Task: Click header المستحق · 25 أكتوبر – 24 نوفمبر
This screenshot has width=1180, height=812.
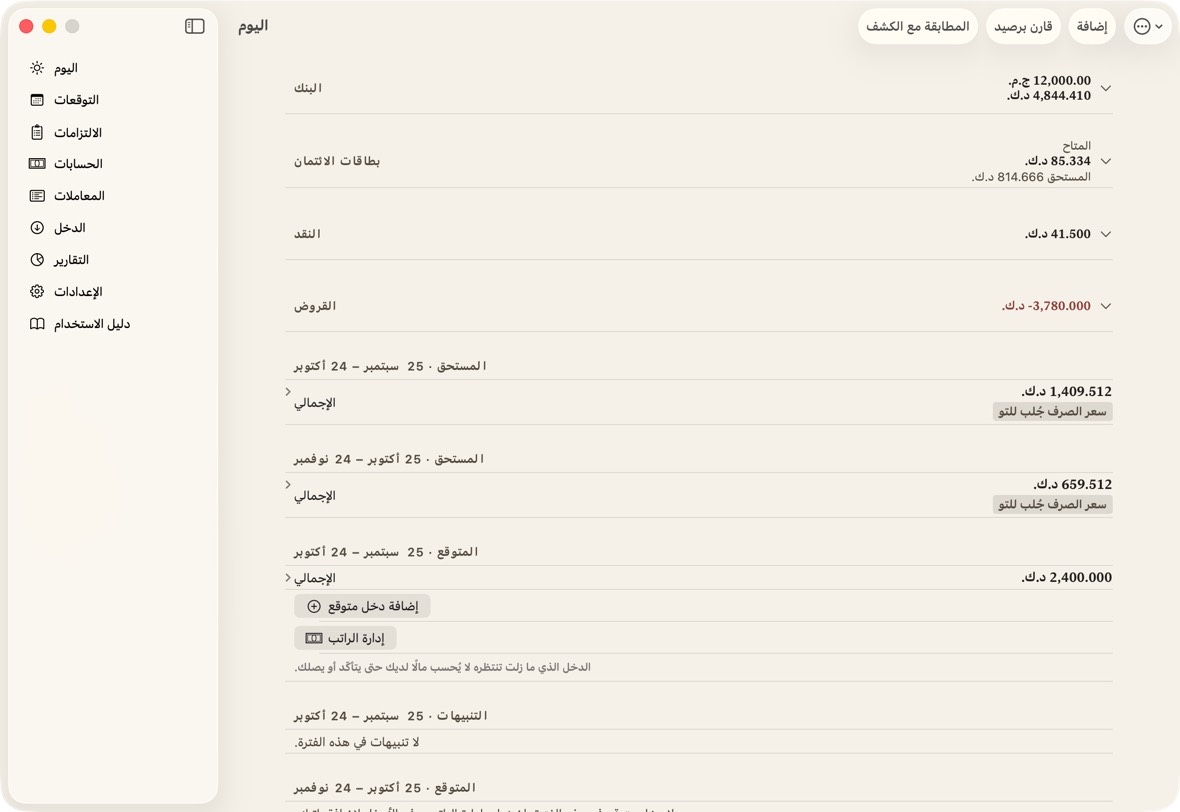Action: click(389, 459)
